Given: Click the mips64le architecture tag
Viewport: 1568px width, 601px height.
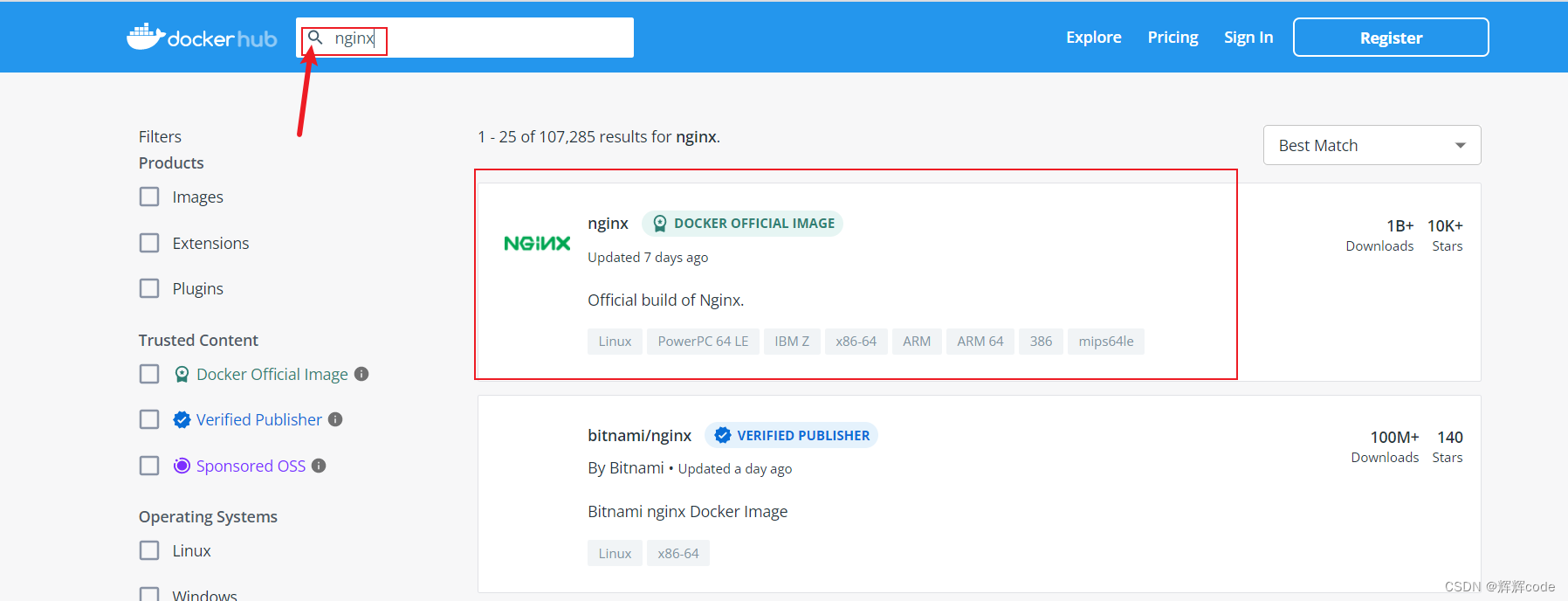Looking at the screenshot, I should (x=1106, y=342).
